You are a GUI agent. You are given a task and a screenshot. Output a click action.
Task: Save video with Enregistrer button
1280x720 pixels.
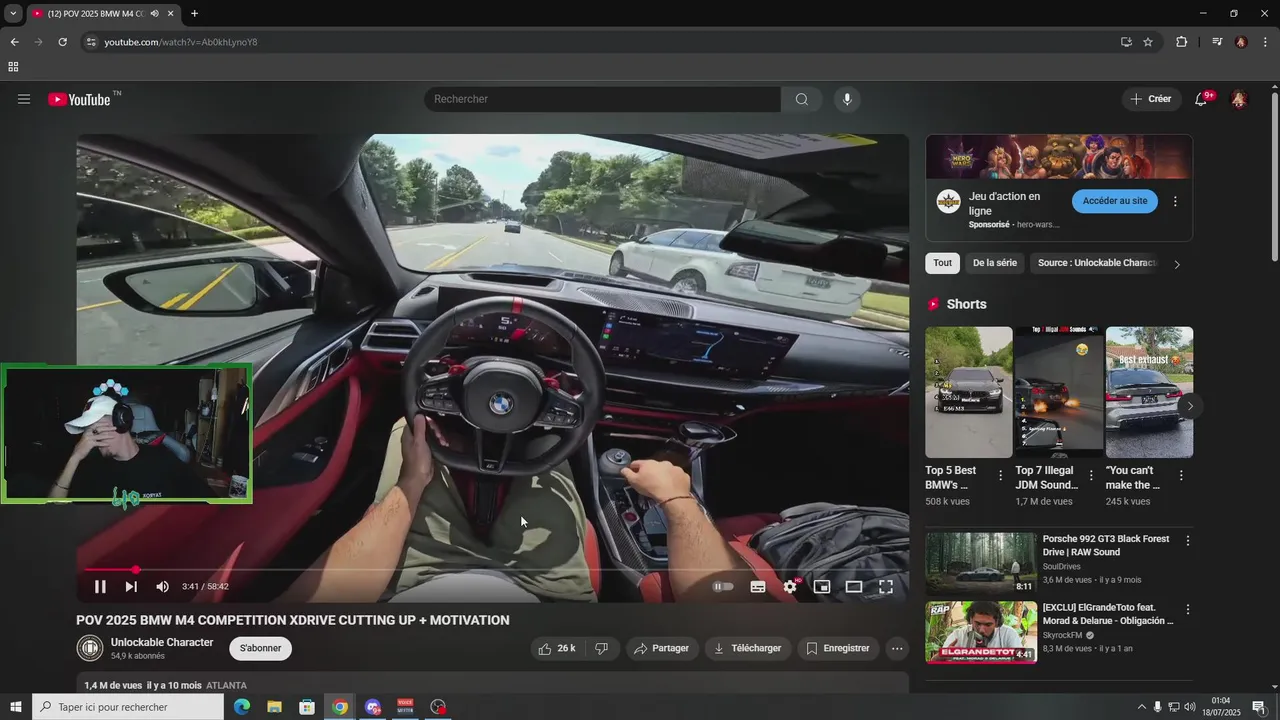[838, 648]
